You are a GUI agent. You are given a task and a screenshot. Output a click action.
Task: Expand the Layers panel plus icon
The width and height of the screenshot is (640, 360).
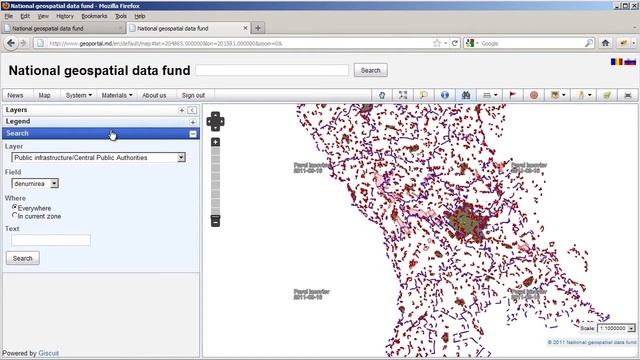(182, 110)
